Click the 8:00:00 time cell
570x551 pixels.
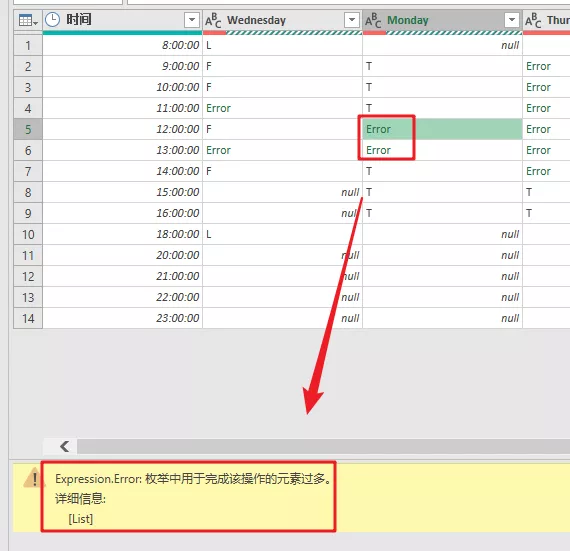point(123,45)
